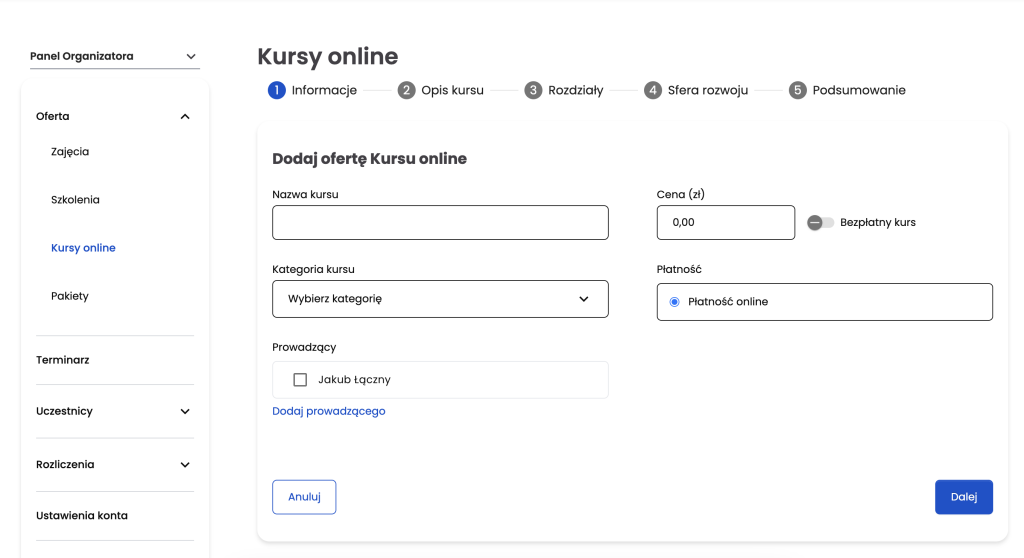
Task: Open Zajęcia in the sidebar
Action: [70, 152]
